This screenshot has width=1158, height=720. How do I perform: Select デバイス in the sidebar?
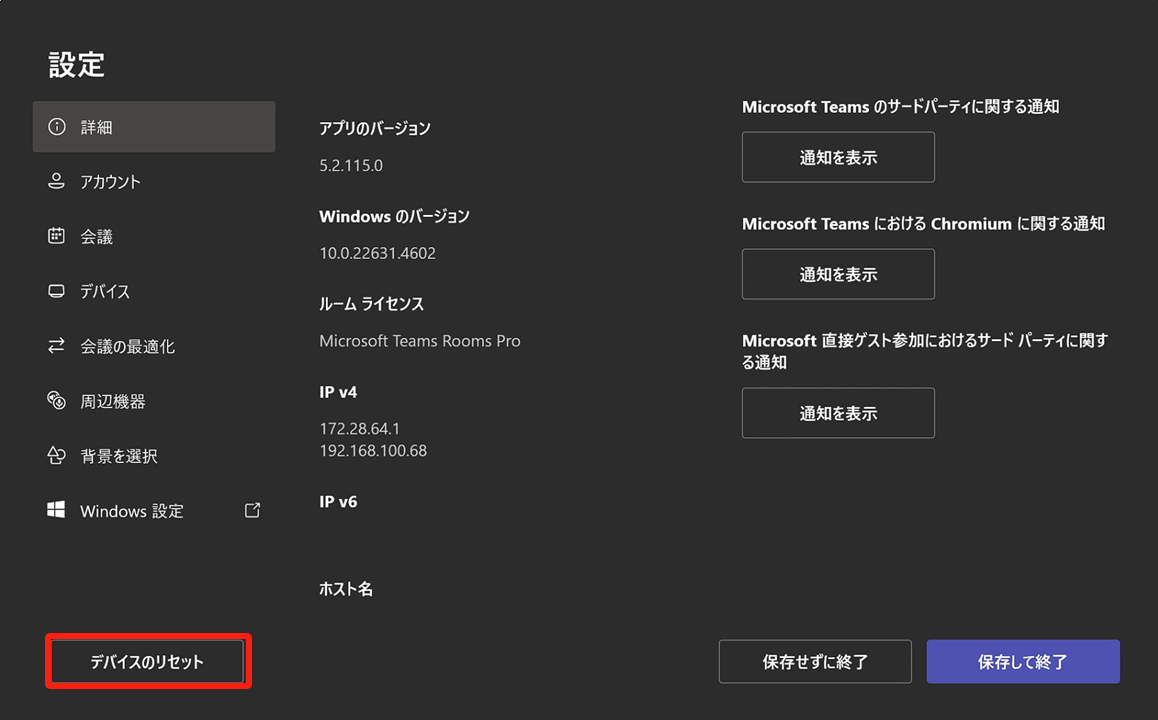[105, 292]
